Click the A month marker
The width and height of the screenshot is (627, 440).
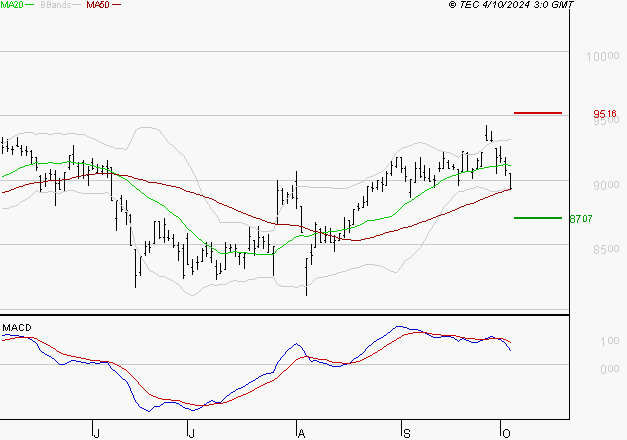click(x=302, y=434)
